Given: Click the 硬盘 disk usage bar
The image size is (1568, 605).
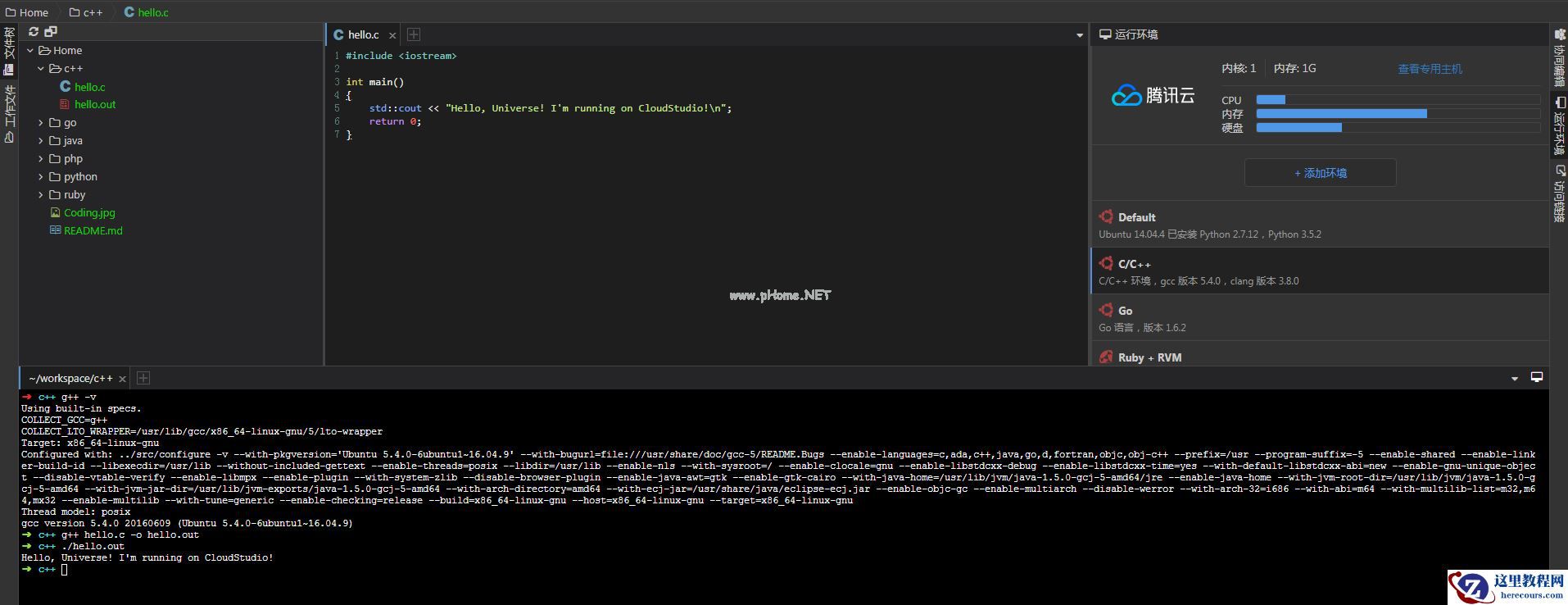Looking at the screenshot, I should pyautogui.click(x=1398, y=127).
